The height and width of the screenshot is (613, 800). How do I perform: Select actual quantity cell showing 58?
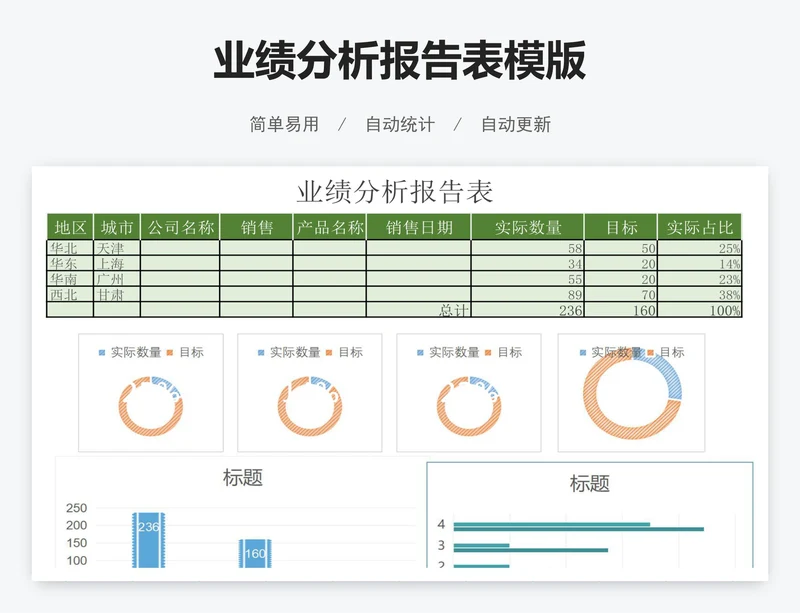coord(528,248)
